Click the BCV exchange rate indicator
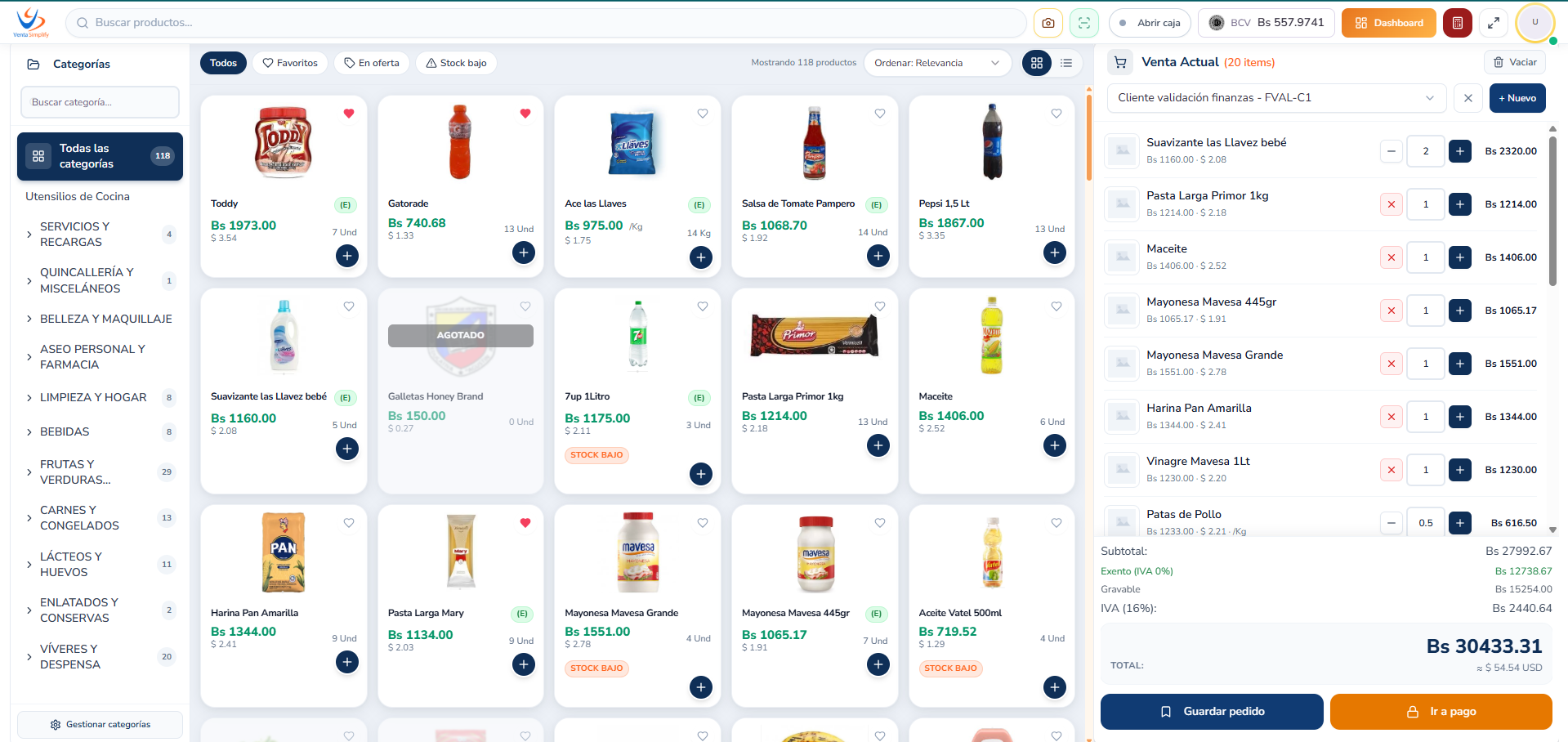 pos(1266,23)
